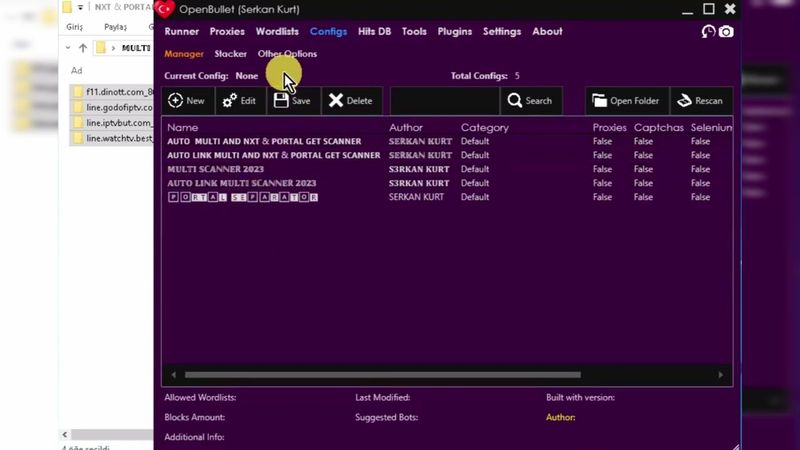Image resolution: width=800 pixels, height=450 pixels.
Task: Select line.watchtv.best folder in Explorer window
Action: [112, 138]
